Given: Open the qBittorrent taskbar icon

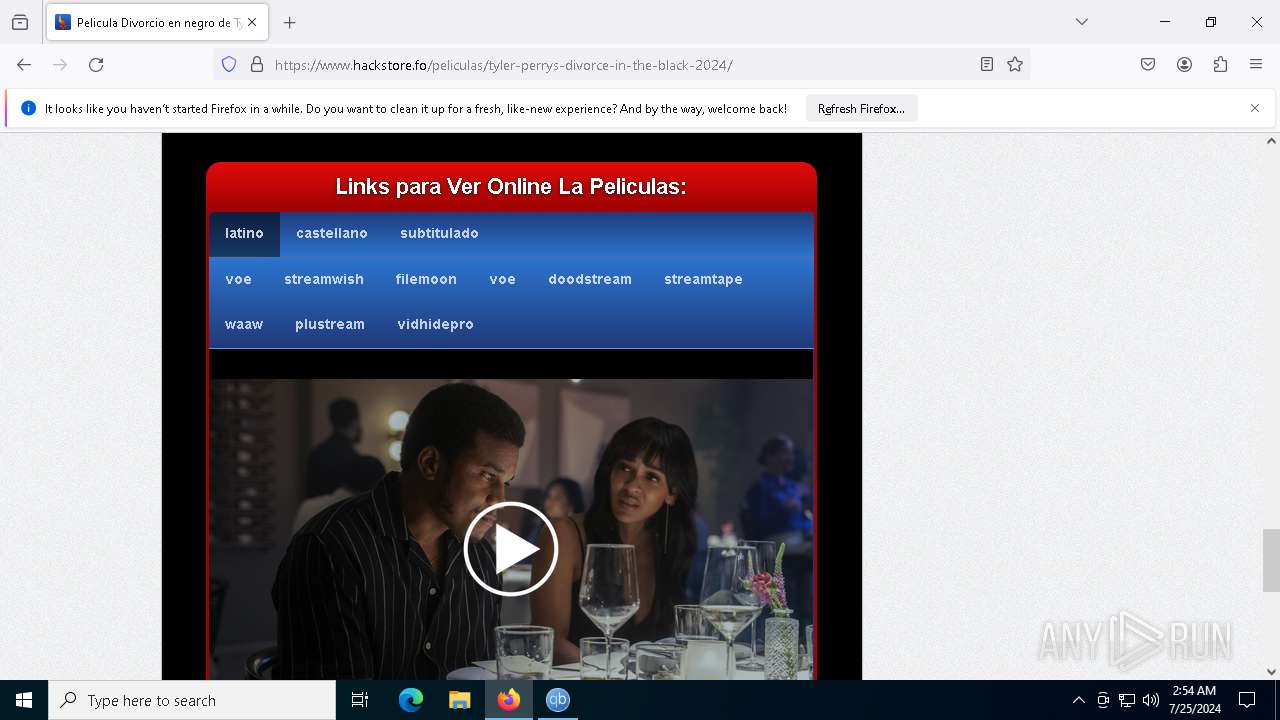Looking at the screenshot, I should 557,700.
